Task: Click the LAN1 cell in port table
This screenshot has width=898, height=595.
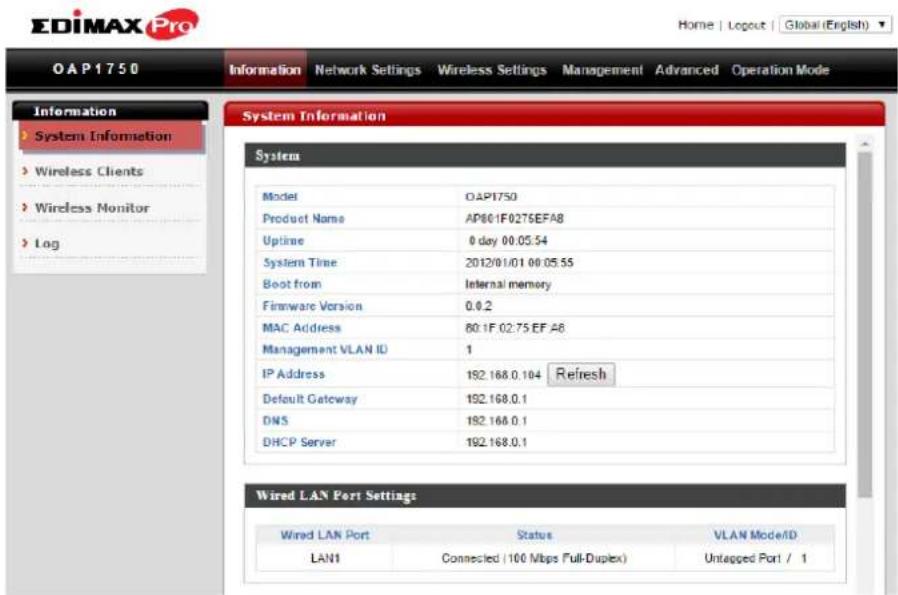Action: click(325, 558)
